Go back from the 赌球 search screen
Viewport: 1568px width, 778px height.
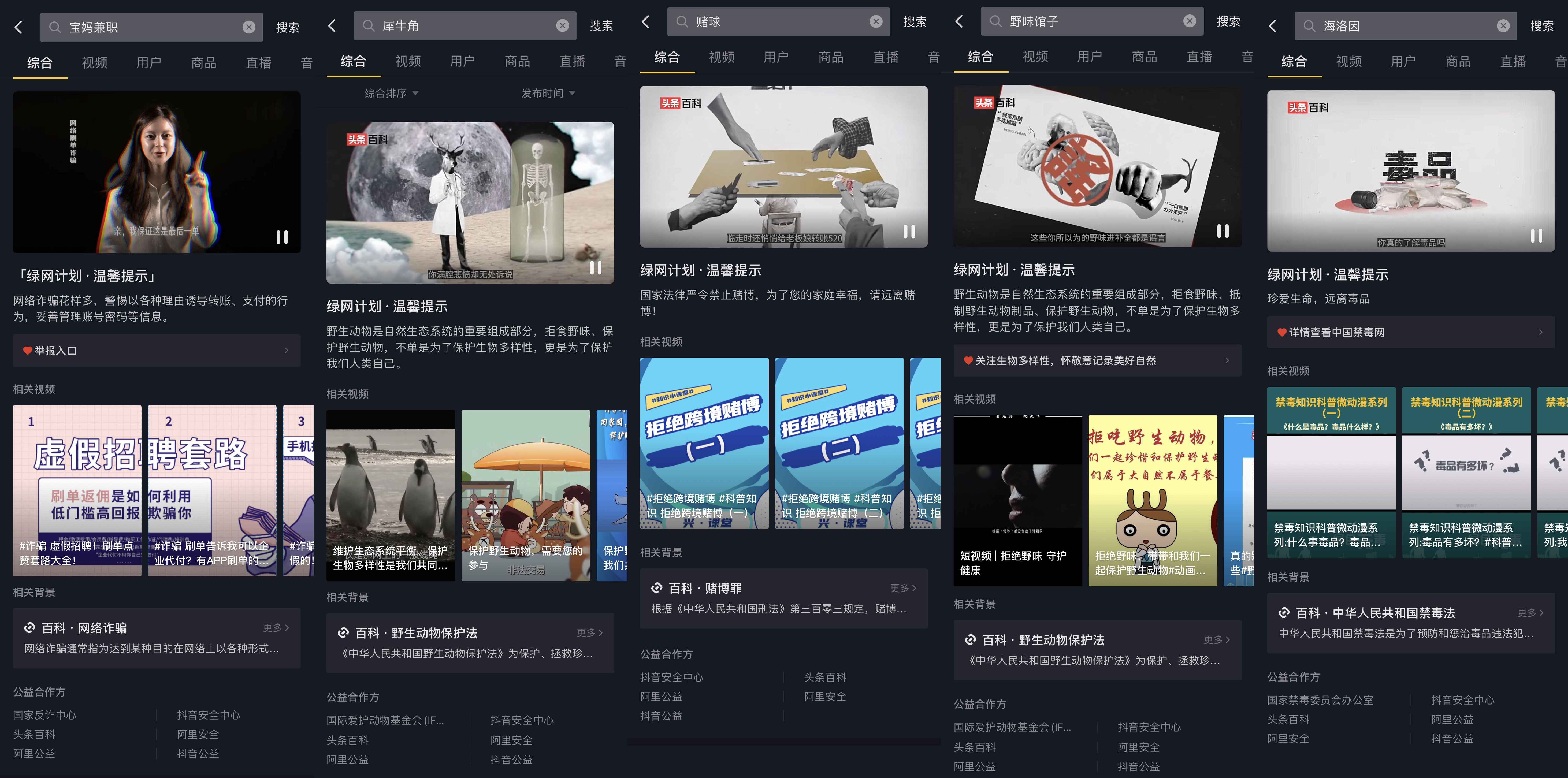645,22
